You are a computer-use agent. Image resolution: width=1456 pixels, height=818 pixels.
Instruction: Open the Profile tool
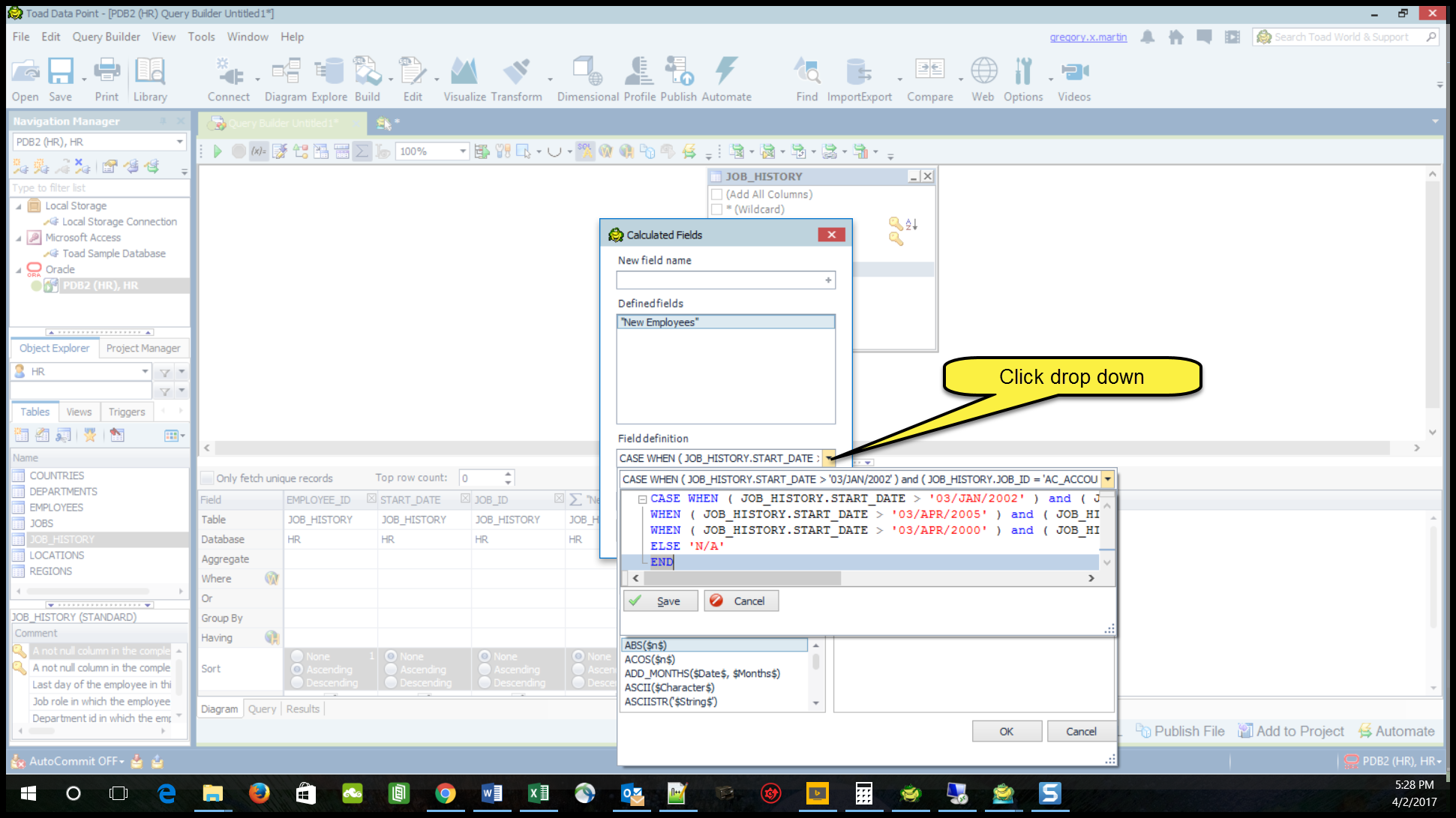coord(640,79)
